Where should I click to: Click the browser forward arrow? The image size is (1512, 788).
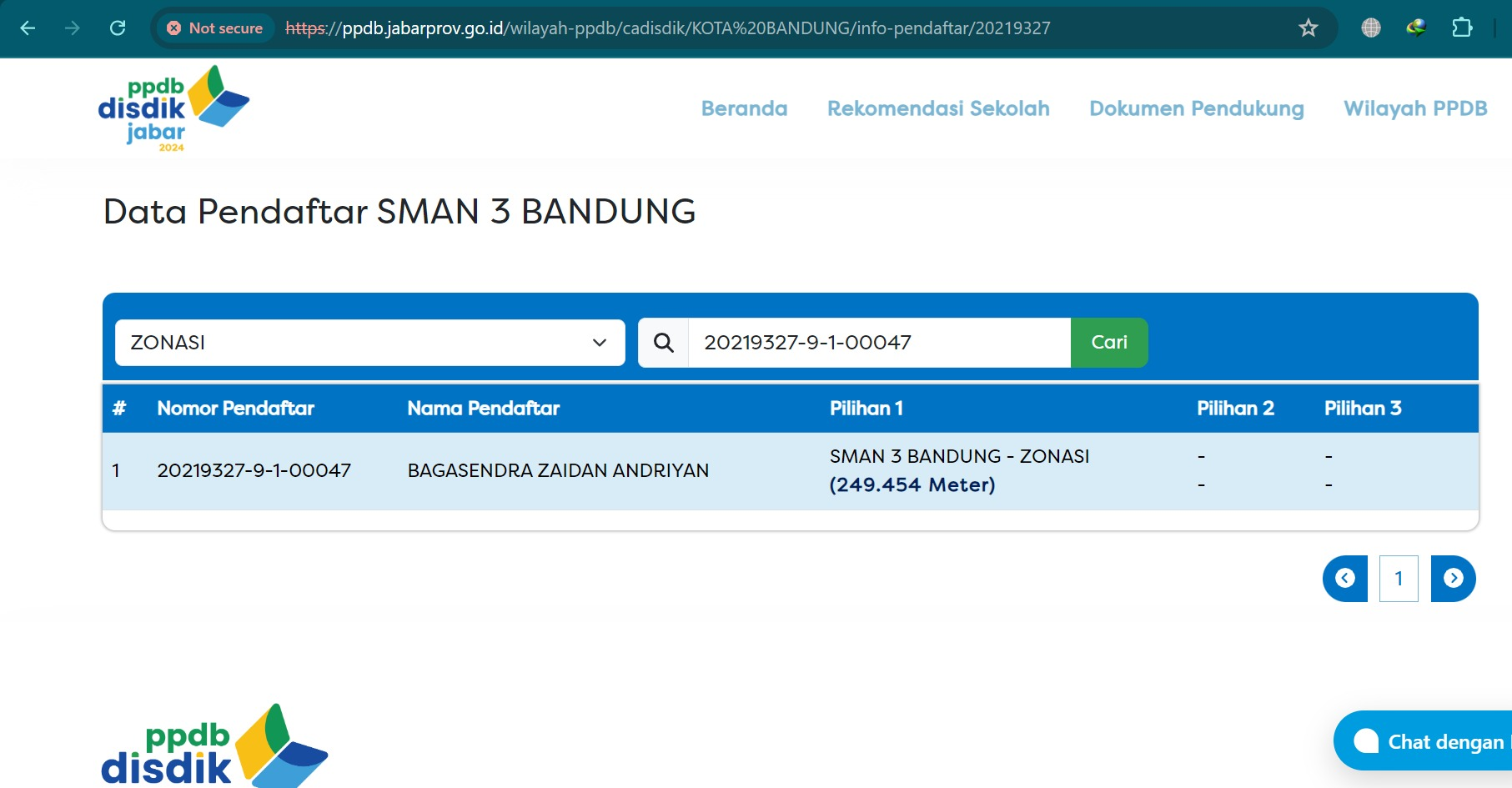[x=73, y=28]
